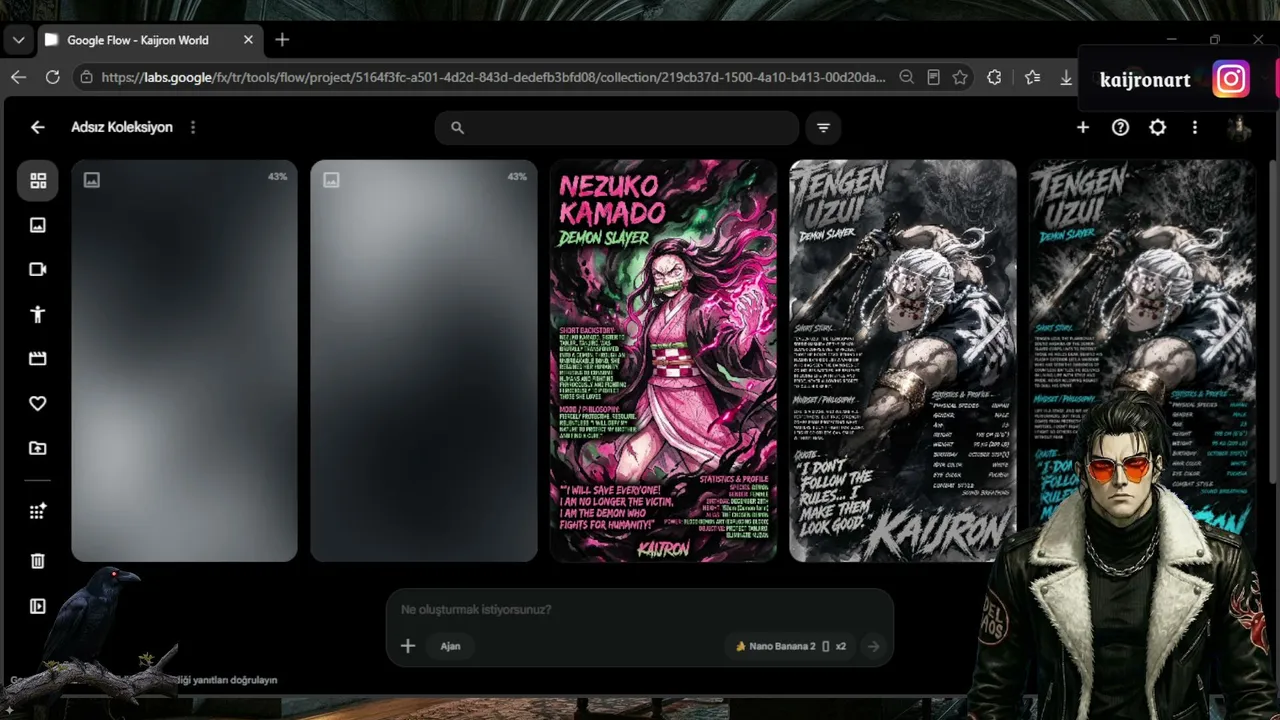Open the all-media grid view in sidebar
This screenshot has height=720, width=1280.
click(x=38, y=181)
